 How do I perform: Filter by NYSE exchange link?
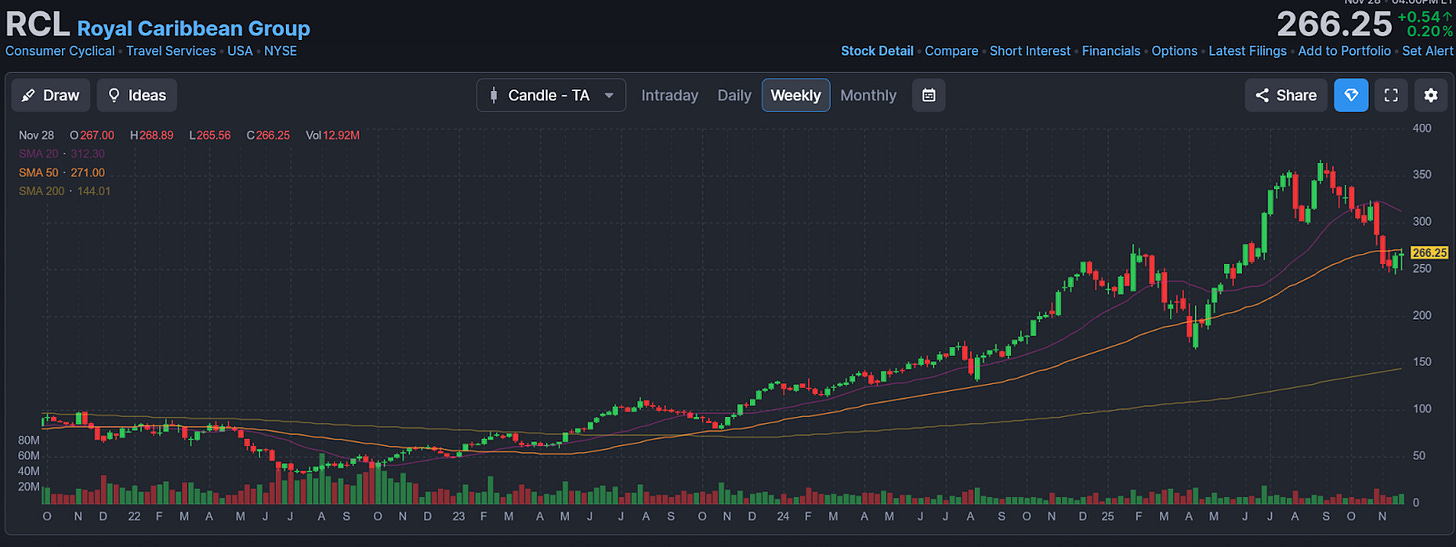pyautogui.click(x=281, y=51)
